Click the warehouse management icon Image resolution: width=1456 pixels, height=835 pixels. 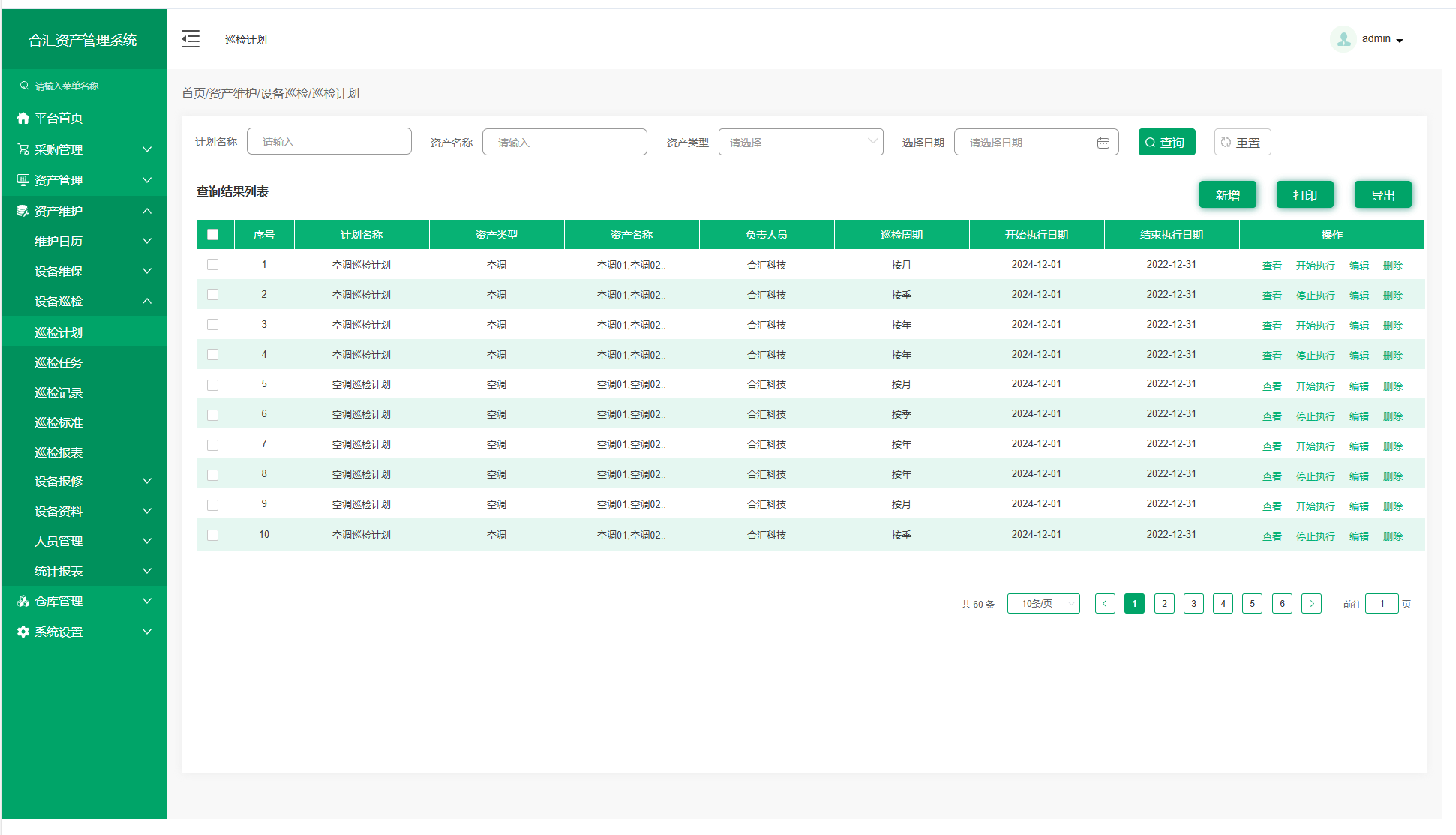23,601
